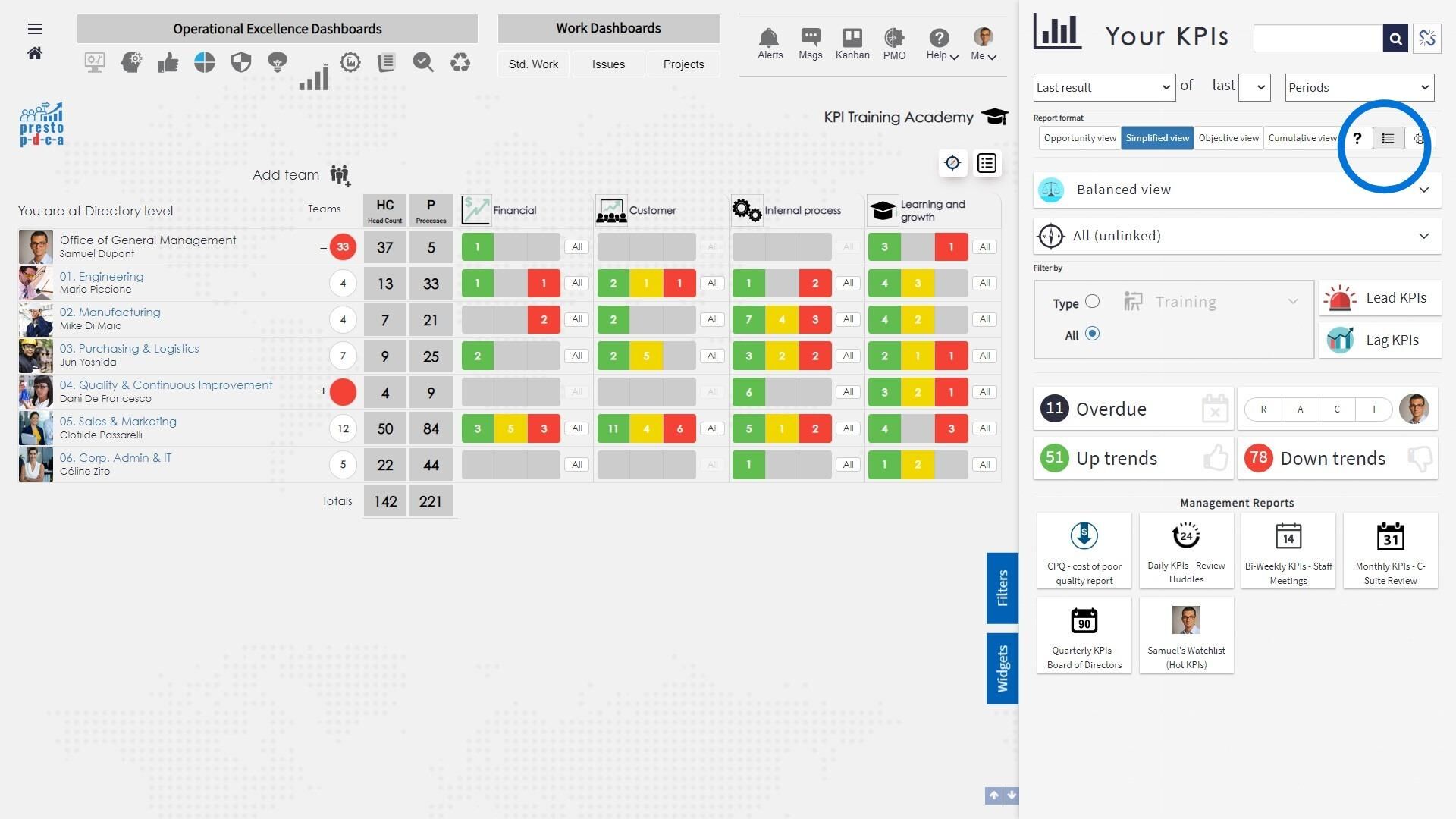Image resolution: width=1456 pixels, height=819 pixels.
Task: Switch to Opportunity view tab
Action: [x=1079, y=138]
